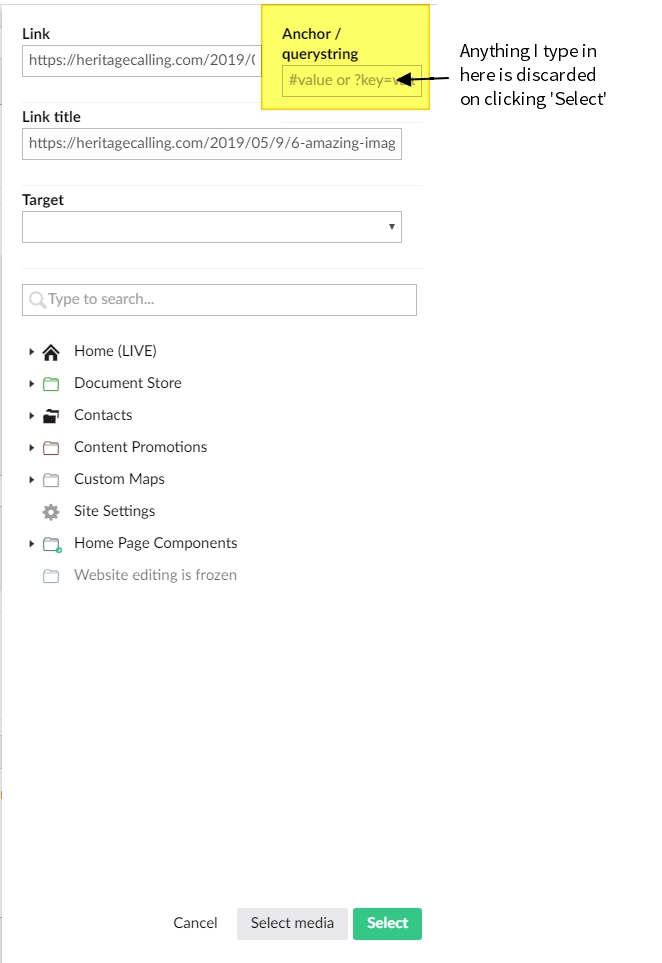Click the Content Promotions folder icon
The width and height of the screenshot is (662, 963).
point(51,447)
